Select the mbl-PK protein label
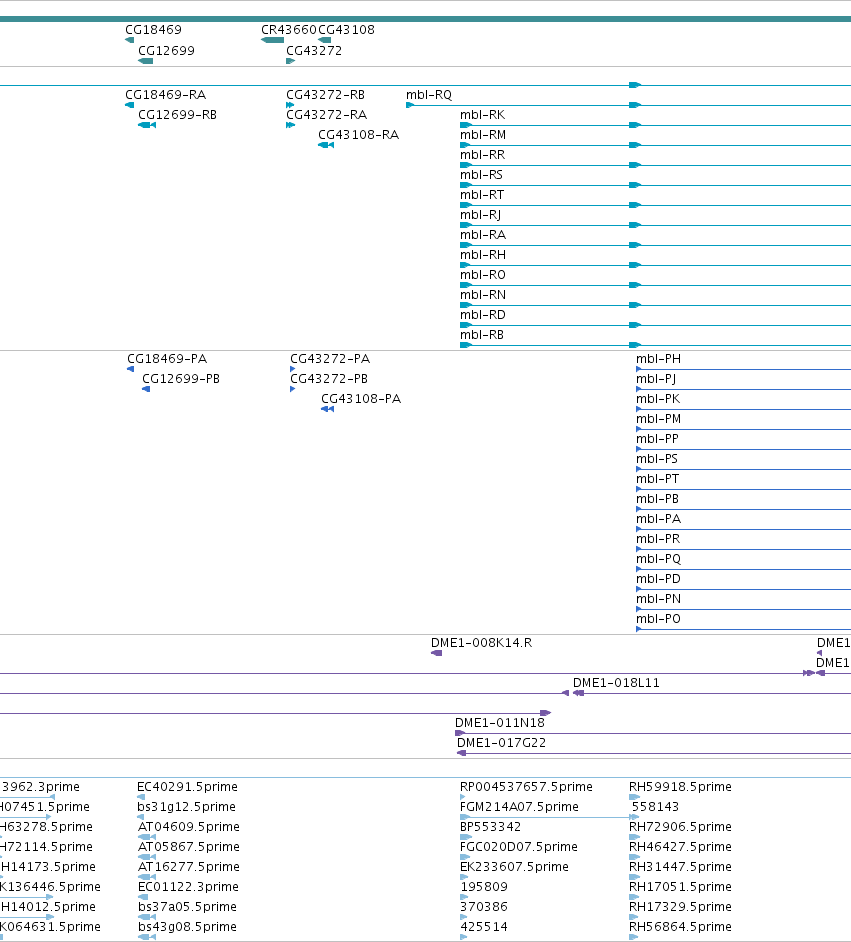Image resolution: width=851 pixels, height=942 pixels. [658, 398]
